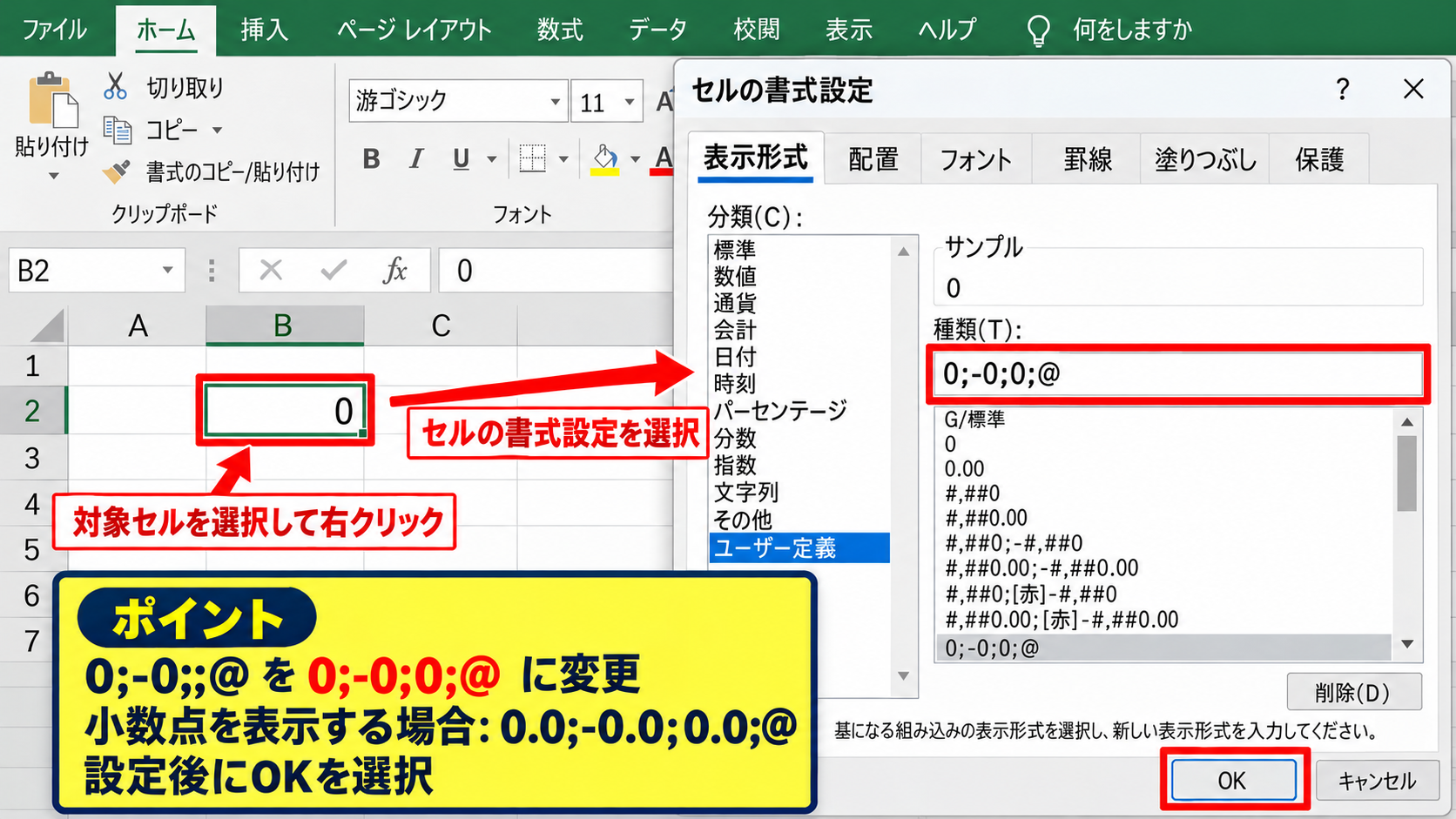1456x819 pixels.
Task: Switch to the 数式 ribbon tab
Action: 560,30
